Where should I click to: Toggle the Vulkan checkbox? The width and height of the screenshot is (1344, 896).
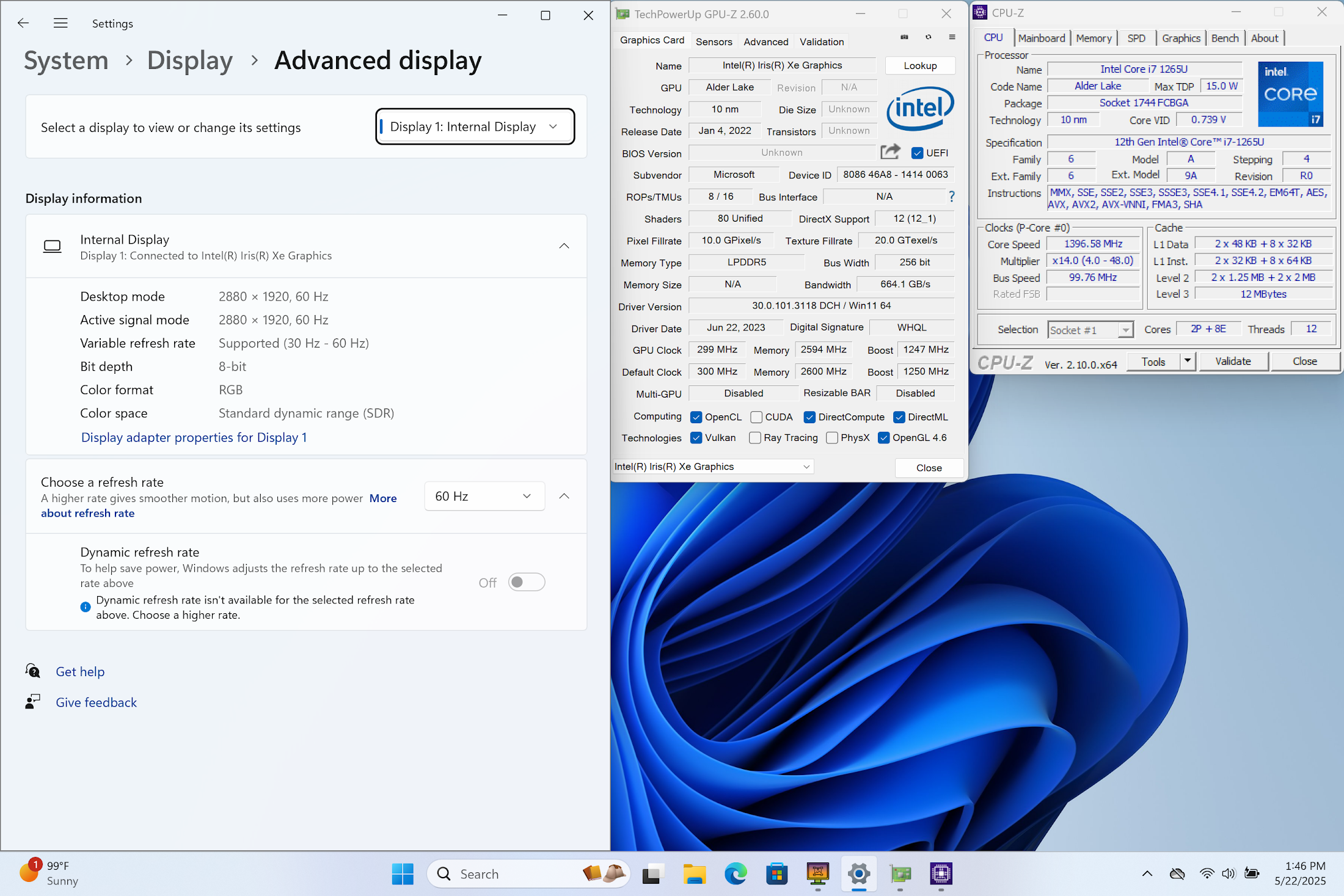tap(696, 438)
